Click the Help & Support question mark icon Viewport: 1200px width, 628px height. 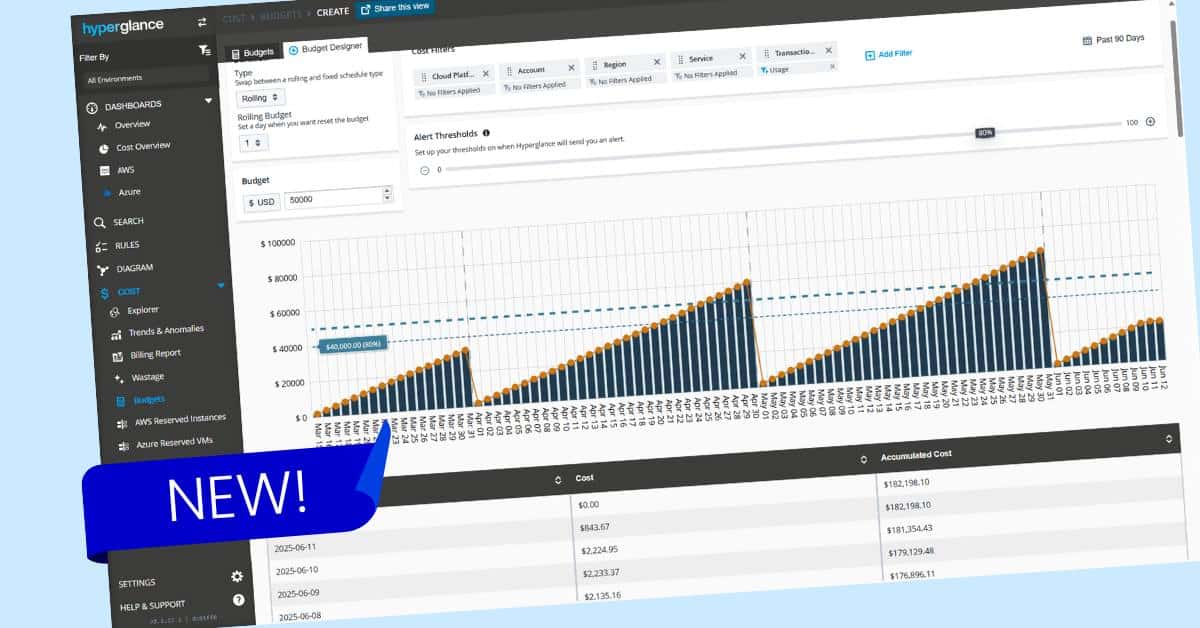[x=238, y=599]
